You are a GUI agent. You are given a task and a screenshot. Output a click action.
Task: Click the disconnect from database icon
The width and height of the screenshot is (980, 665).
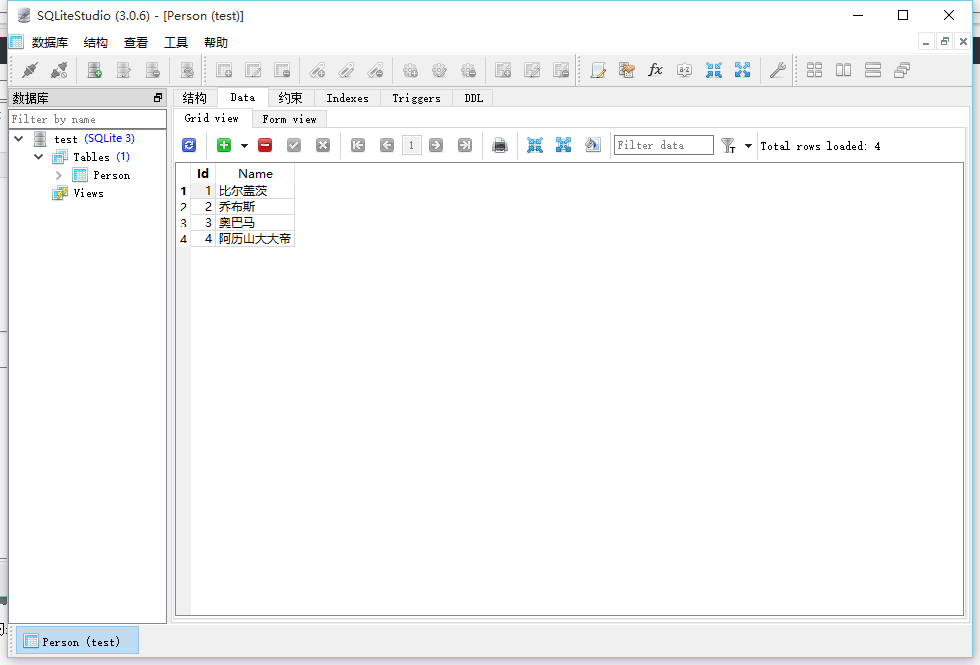click(x=59, y=70)
